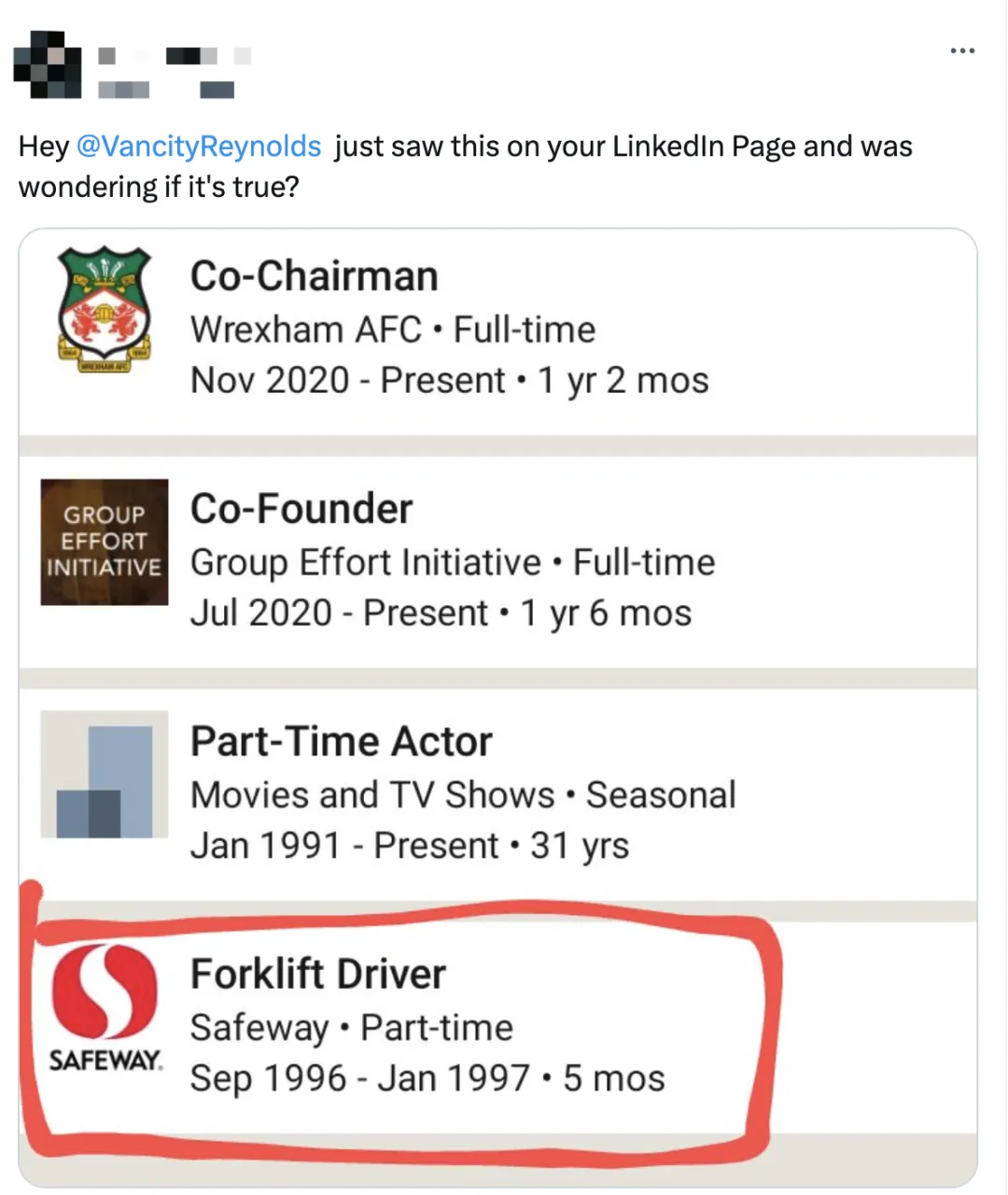The image size is (1008, 1195).
Task: Click the Wrexham AFC • Full-time line
Action: tap(393, 330)
